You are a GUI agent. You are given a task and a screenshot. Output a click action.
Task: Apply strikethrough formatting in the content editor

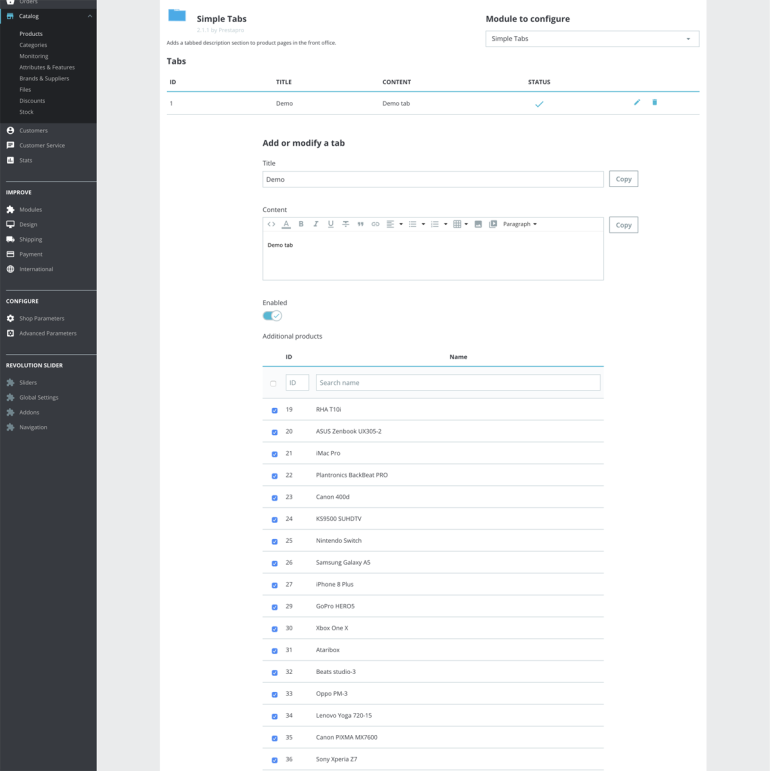pyautogui.click(x=346, y=224)
